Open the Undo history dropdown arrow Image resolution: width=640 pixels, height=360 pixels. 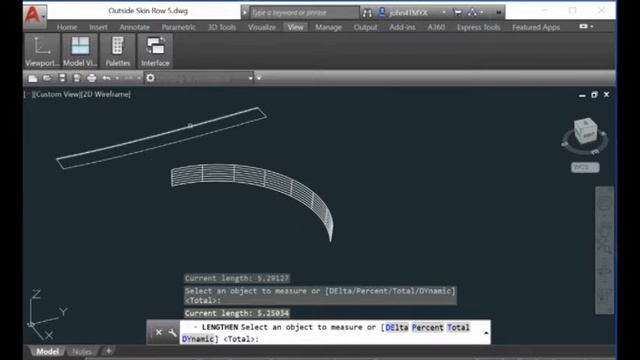[x=117, y=78]
